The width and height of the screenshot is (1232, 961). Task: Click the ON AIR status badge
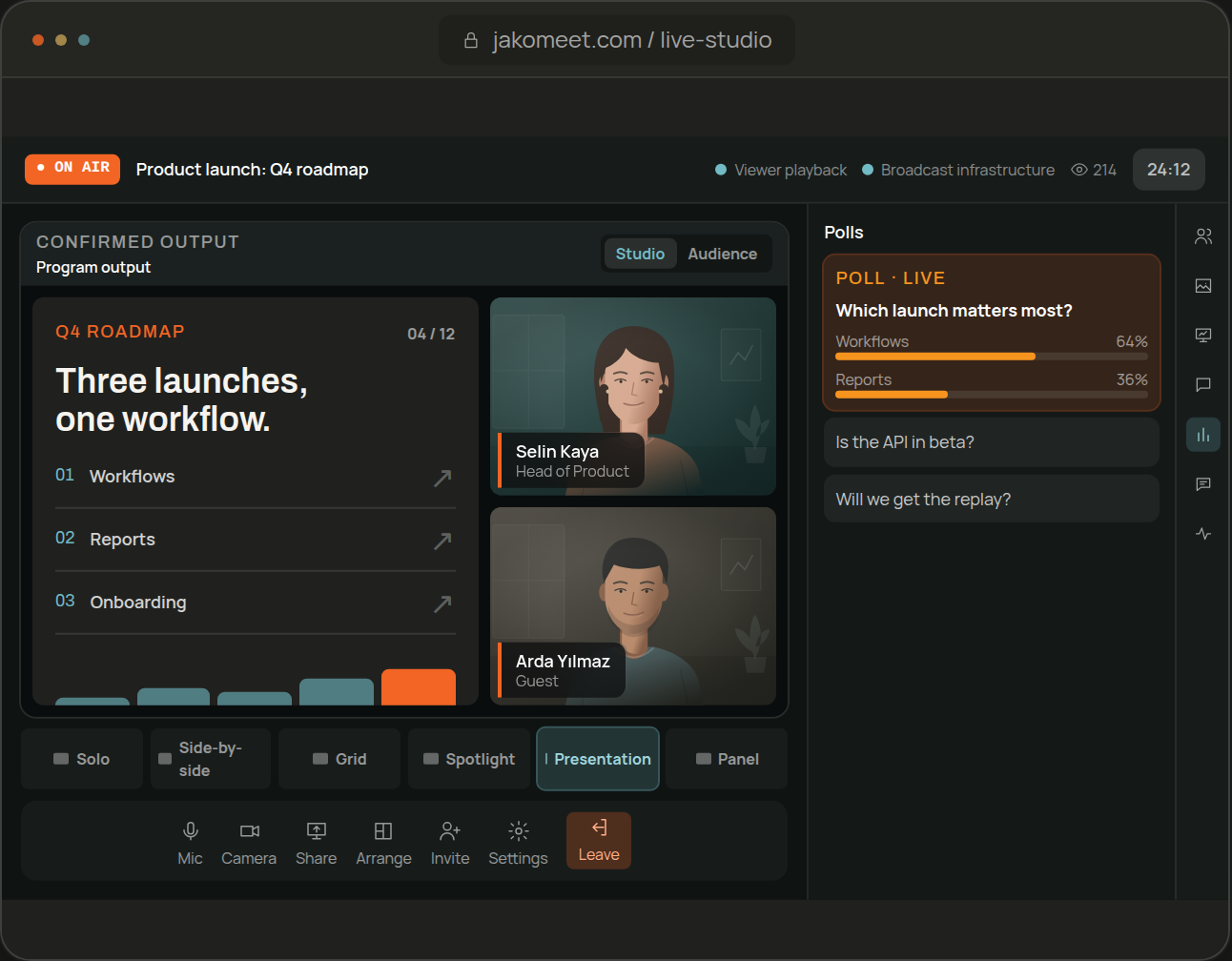(x=72, y=169)
